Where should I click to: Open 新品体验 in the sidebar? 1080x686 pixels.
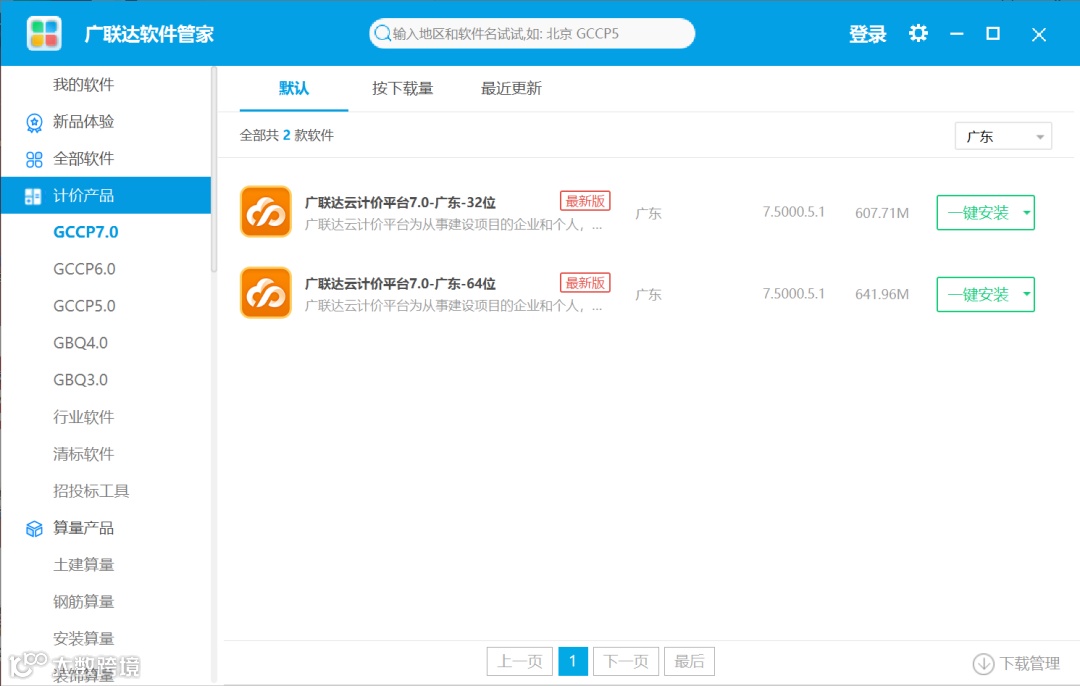83,122
